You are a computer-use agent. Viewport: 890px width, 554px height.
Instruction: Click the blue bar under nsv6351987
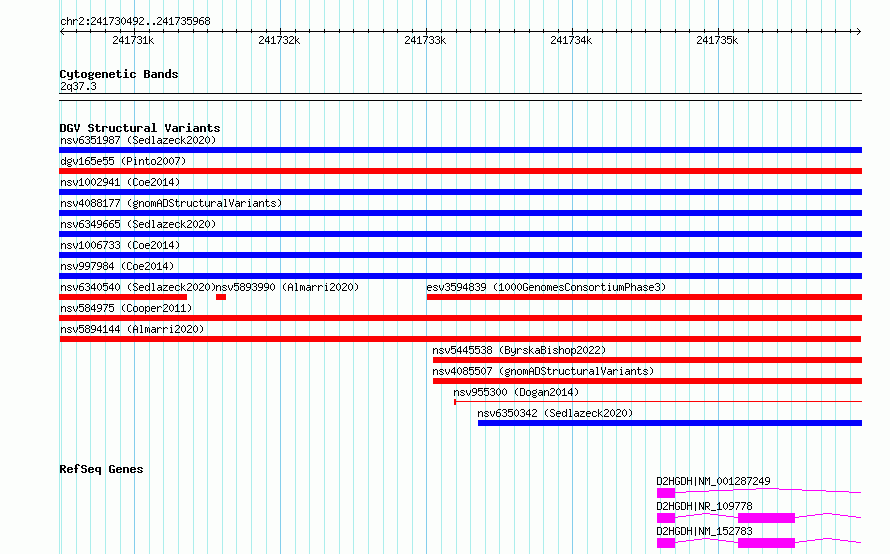point(460,150)
